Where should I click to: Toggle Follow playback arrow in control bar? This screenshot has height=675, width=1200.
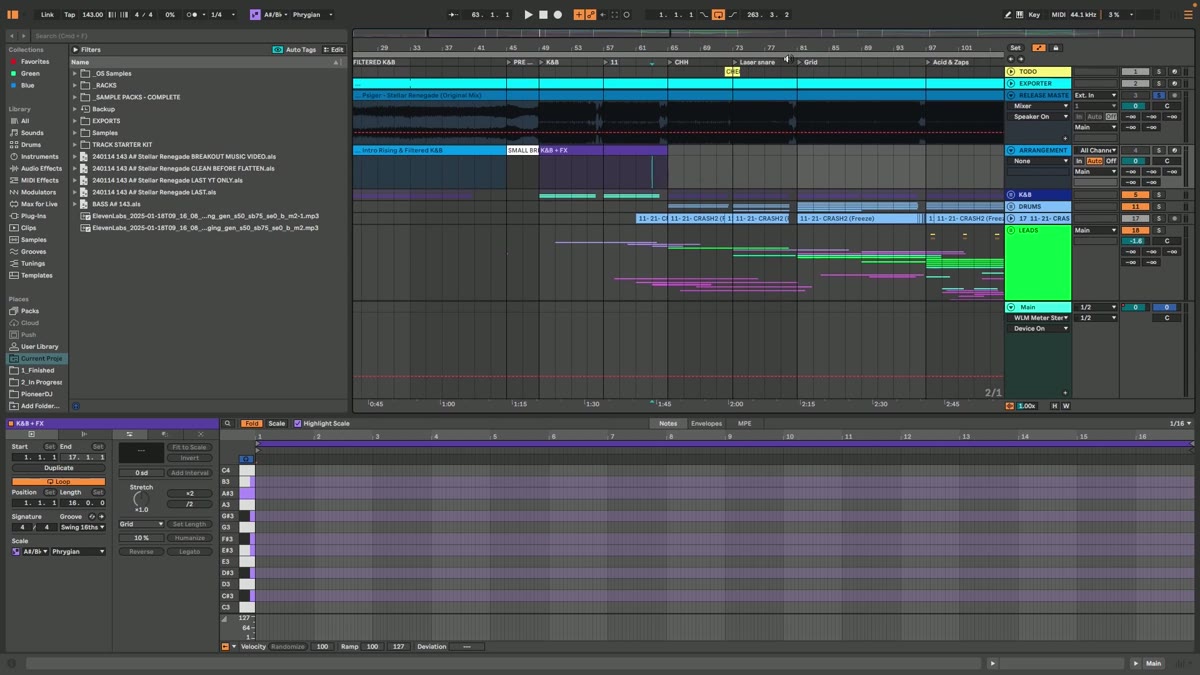click(454, 15)
